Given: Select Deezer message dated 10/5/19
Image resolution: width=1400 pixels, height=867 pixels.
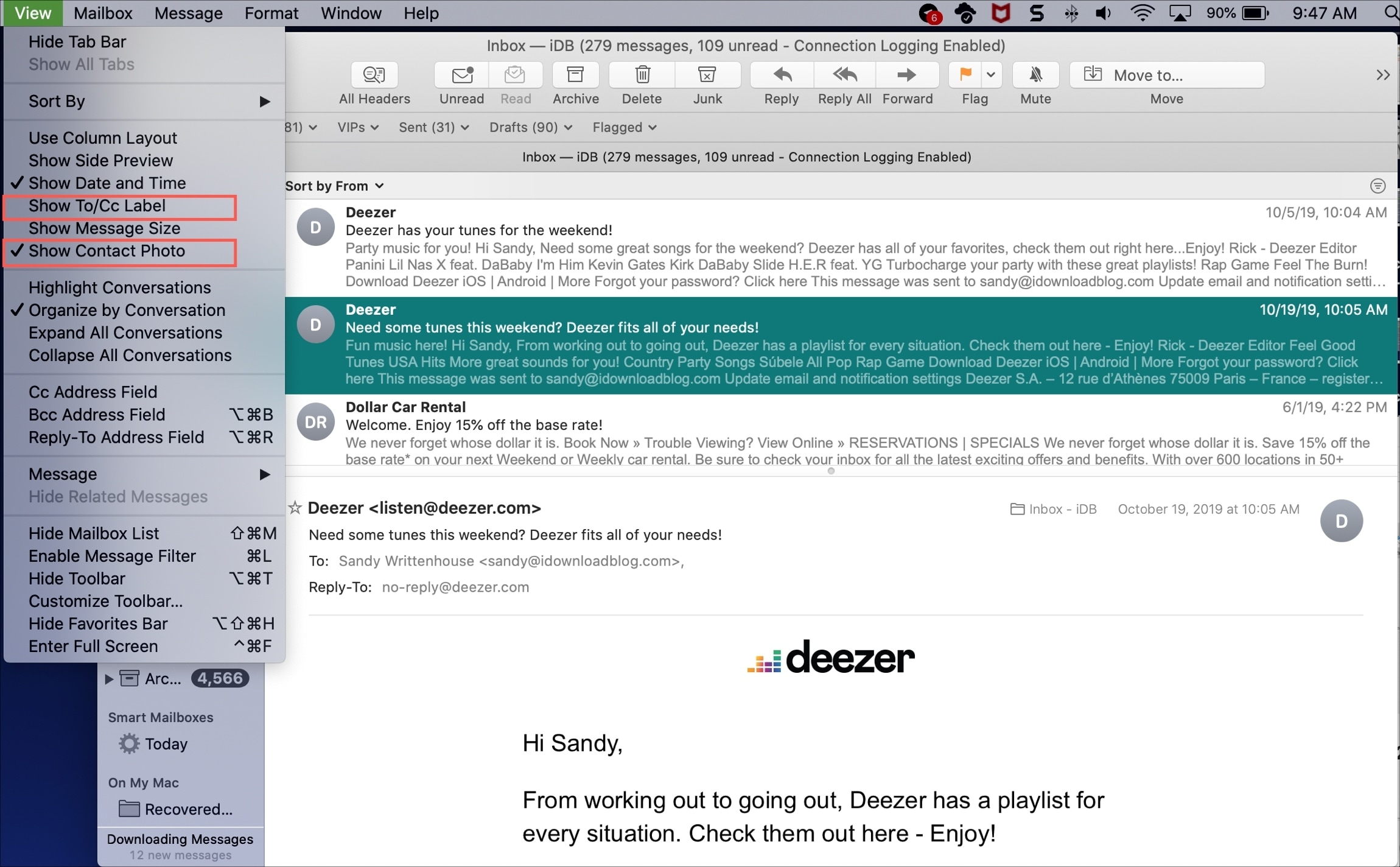Looking at the screenshot, I should (x=841, y=248).
